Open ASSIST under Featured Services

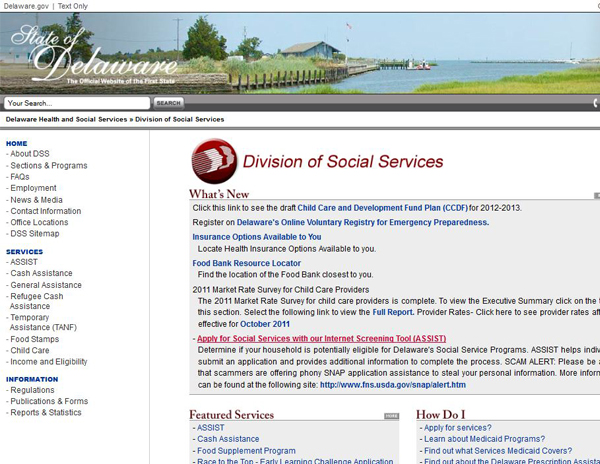(211, 428)
